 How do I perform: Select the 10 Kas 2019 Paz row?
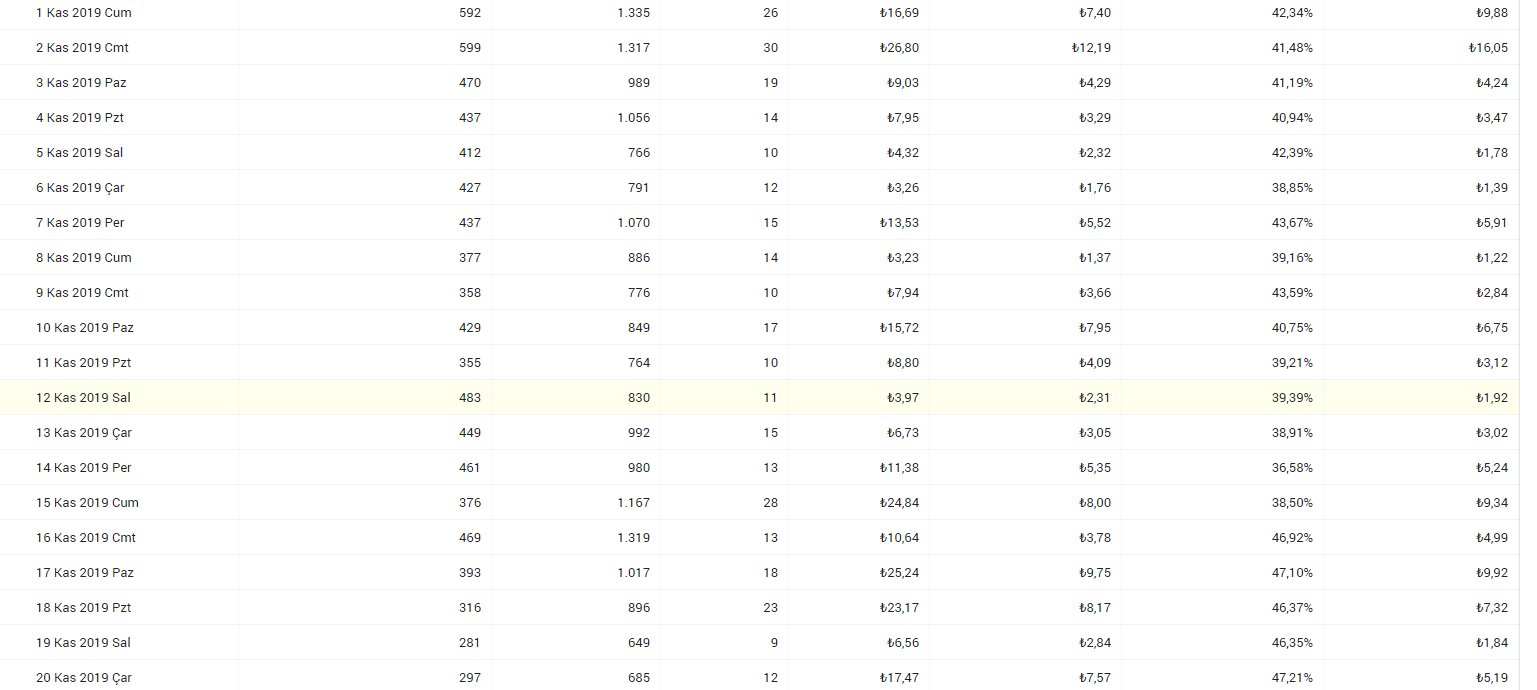pyautogui.click(x=760, y=328)
